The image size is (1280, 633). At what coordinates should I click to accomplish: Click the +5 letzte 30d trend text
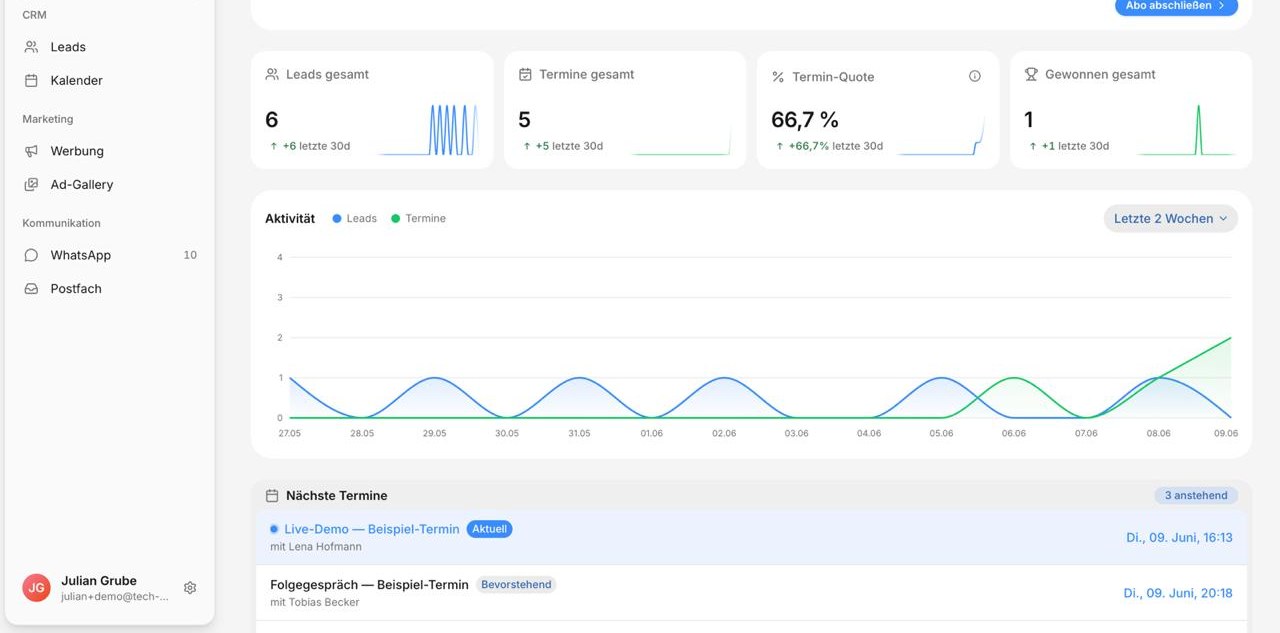(x=563, y=146)
